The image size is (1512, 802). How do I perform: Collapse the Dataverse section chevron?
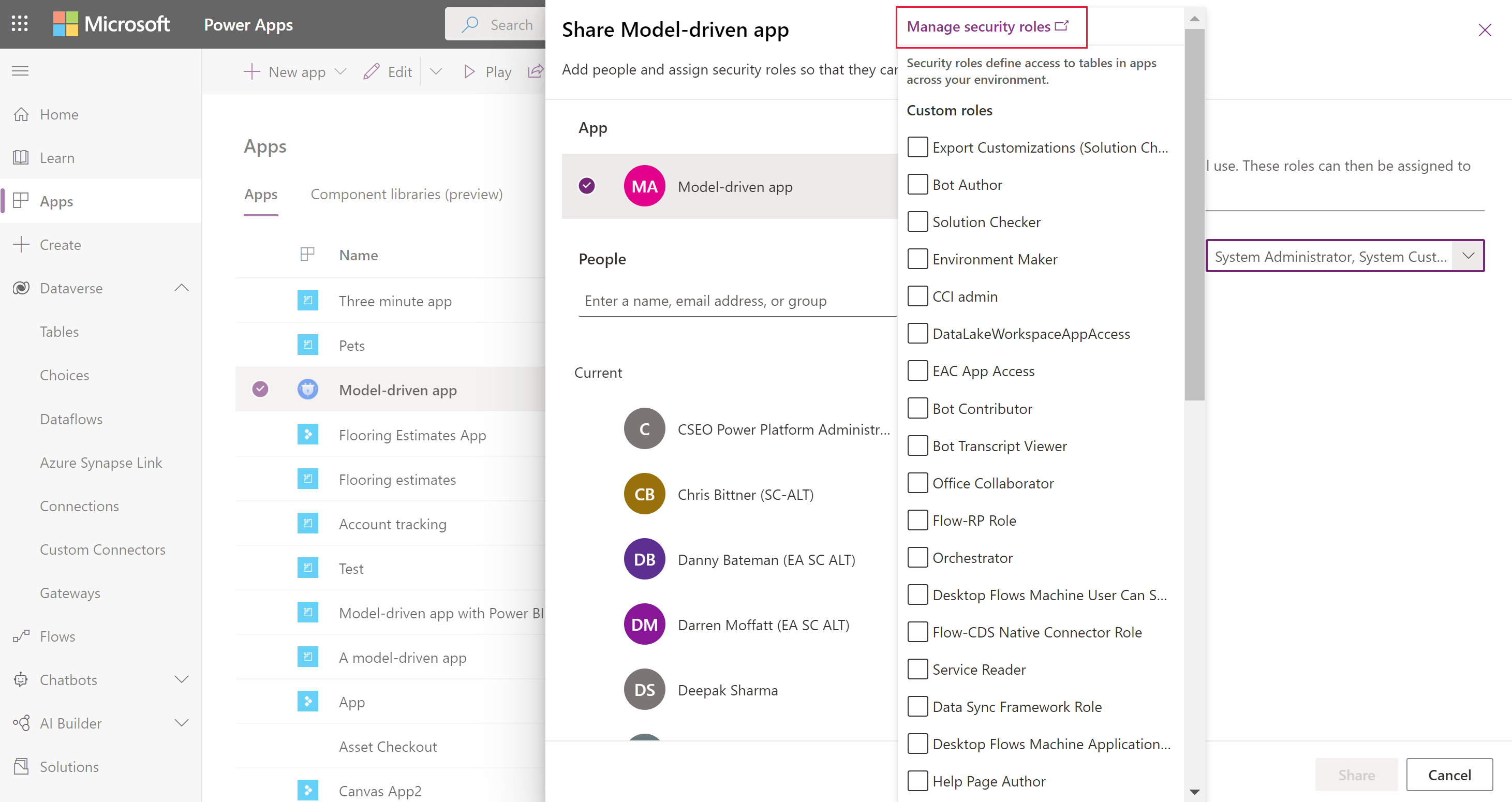click(x=182, y=288)
